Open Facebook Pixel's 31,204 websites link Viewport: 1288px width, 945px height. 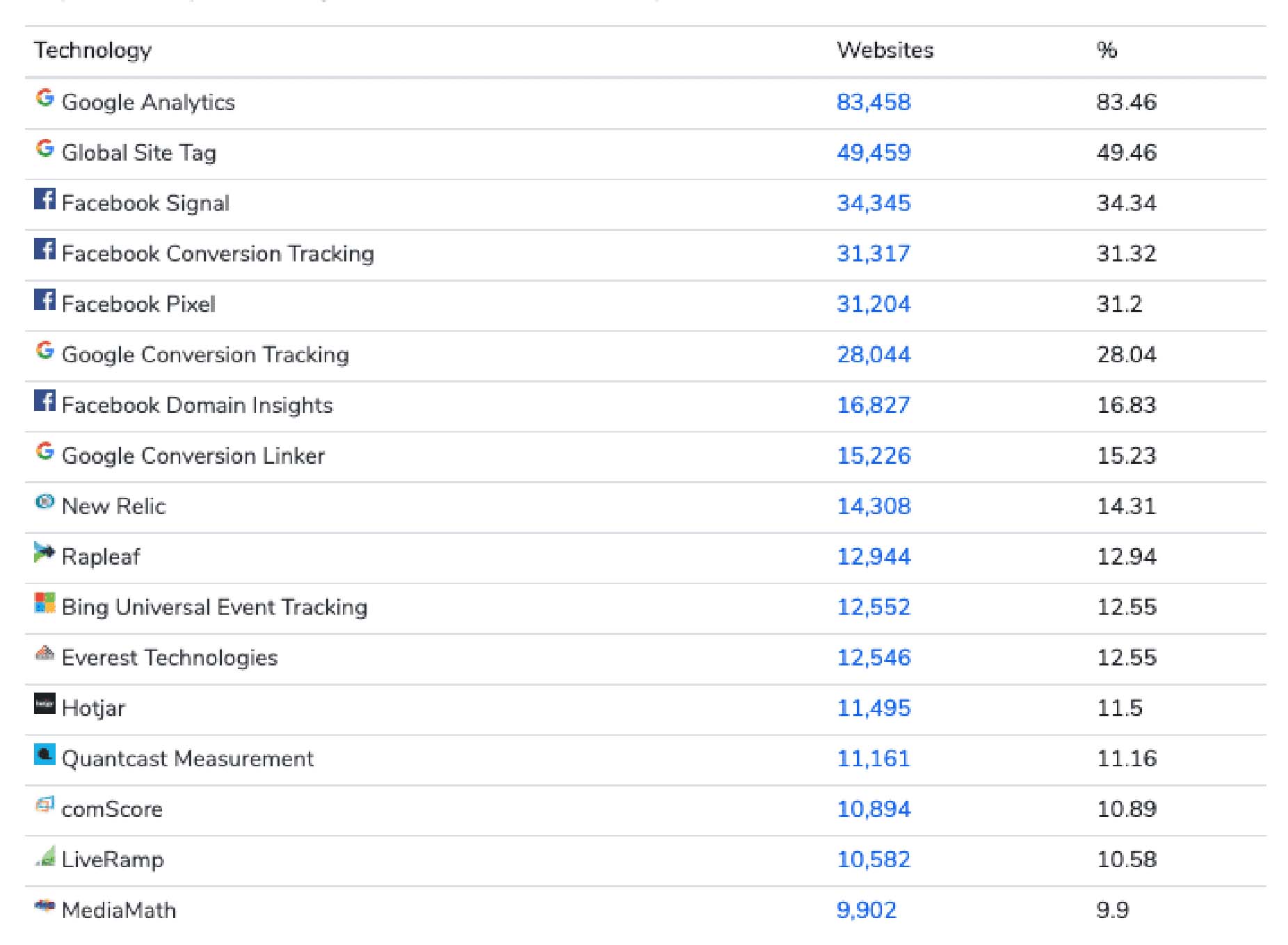(874, 305)
